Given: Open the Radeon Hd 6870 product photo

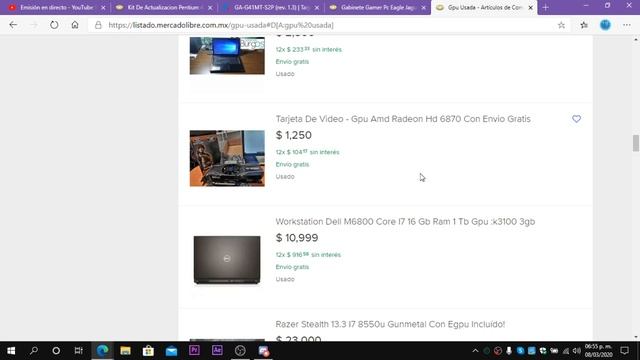Looking at the screenshot, I should 227,158.
